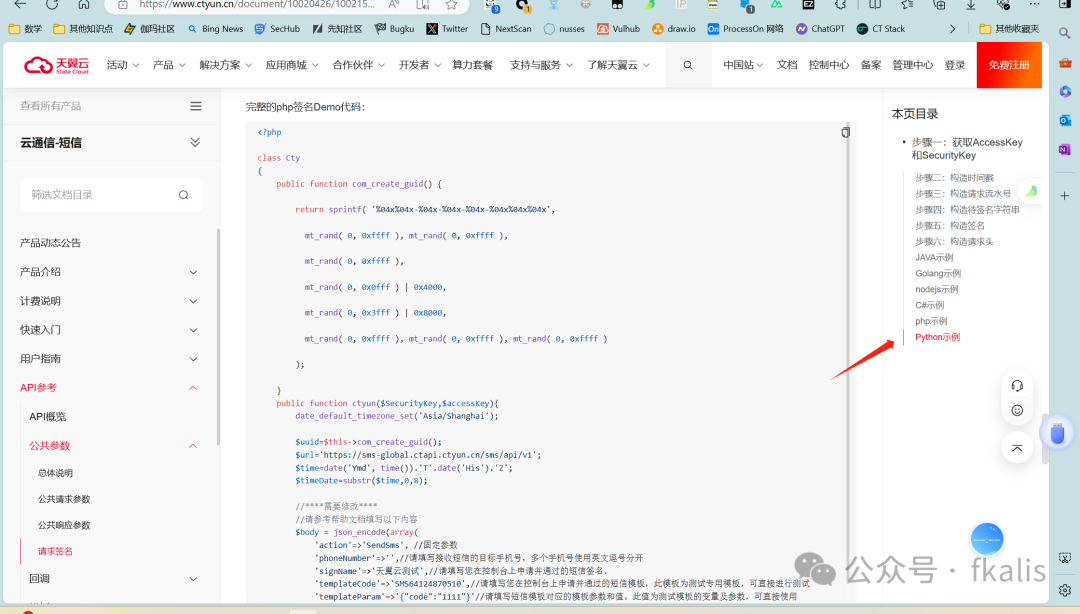Open 公共响应参数 in the sidebar
This screenshot has height=614, width=1080.
pyautogui.click(x=64, y=525)
